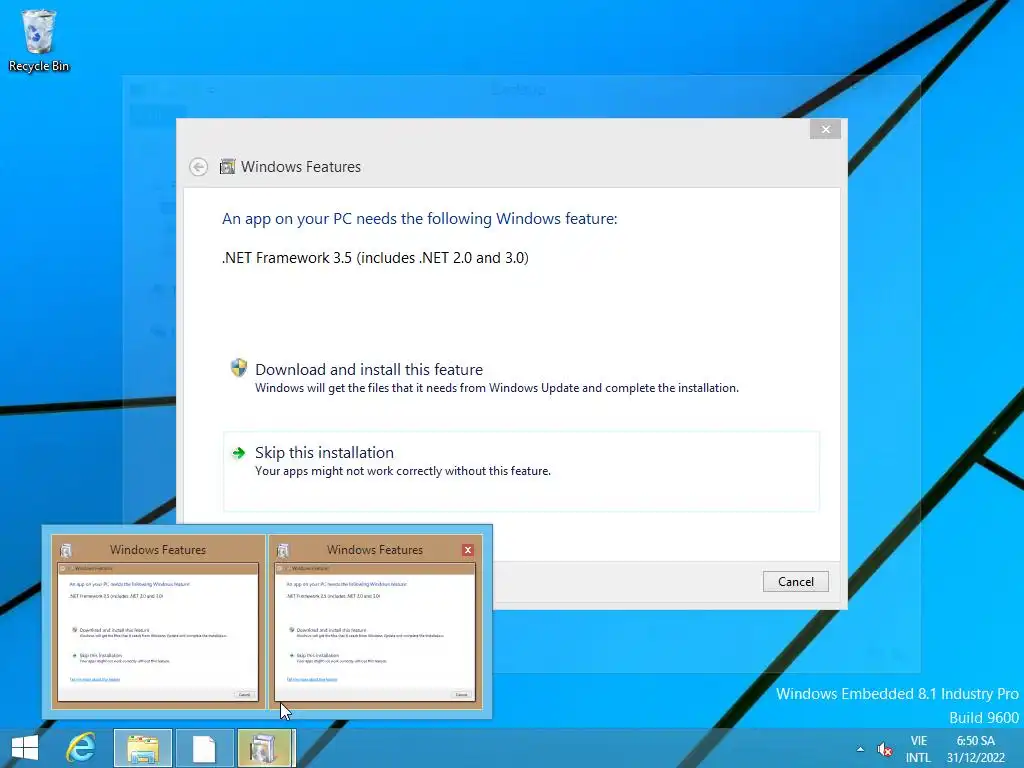Open the blank document taskbar item
1024x768 pixels.
[204, 748]
